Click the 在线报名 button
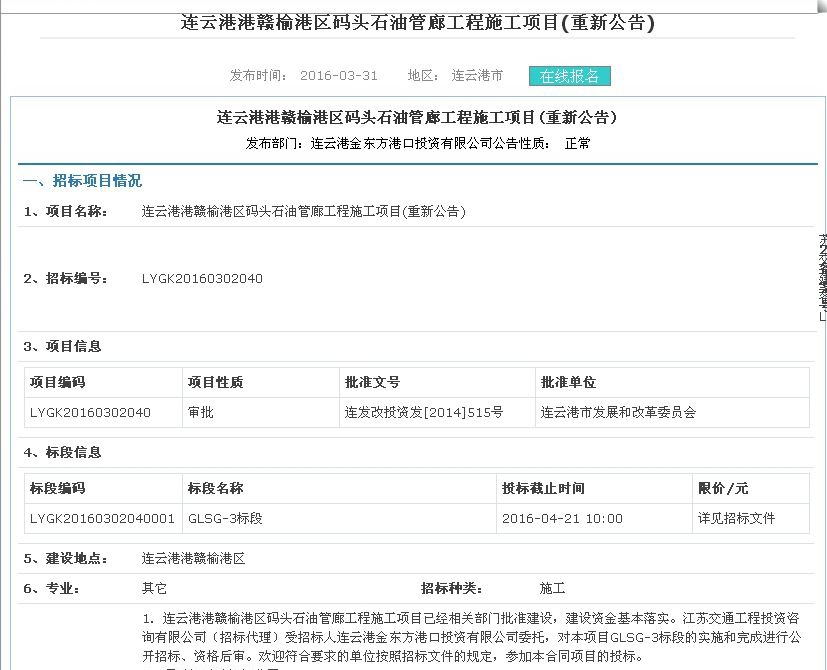 pyautogui.click(x=570, y=76)
